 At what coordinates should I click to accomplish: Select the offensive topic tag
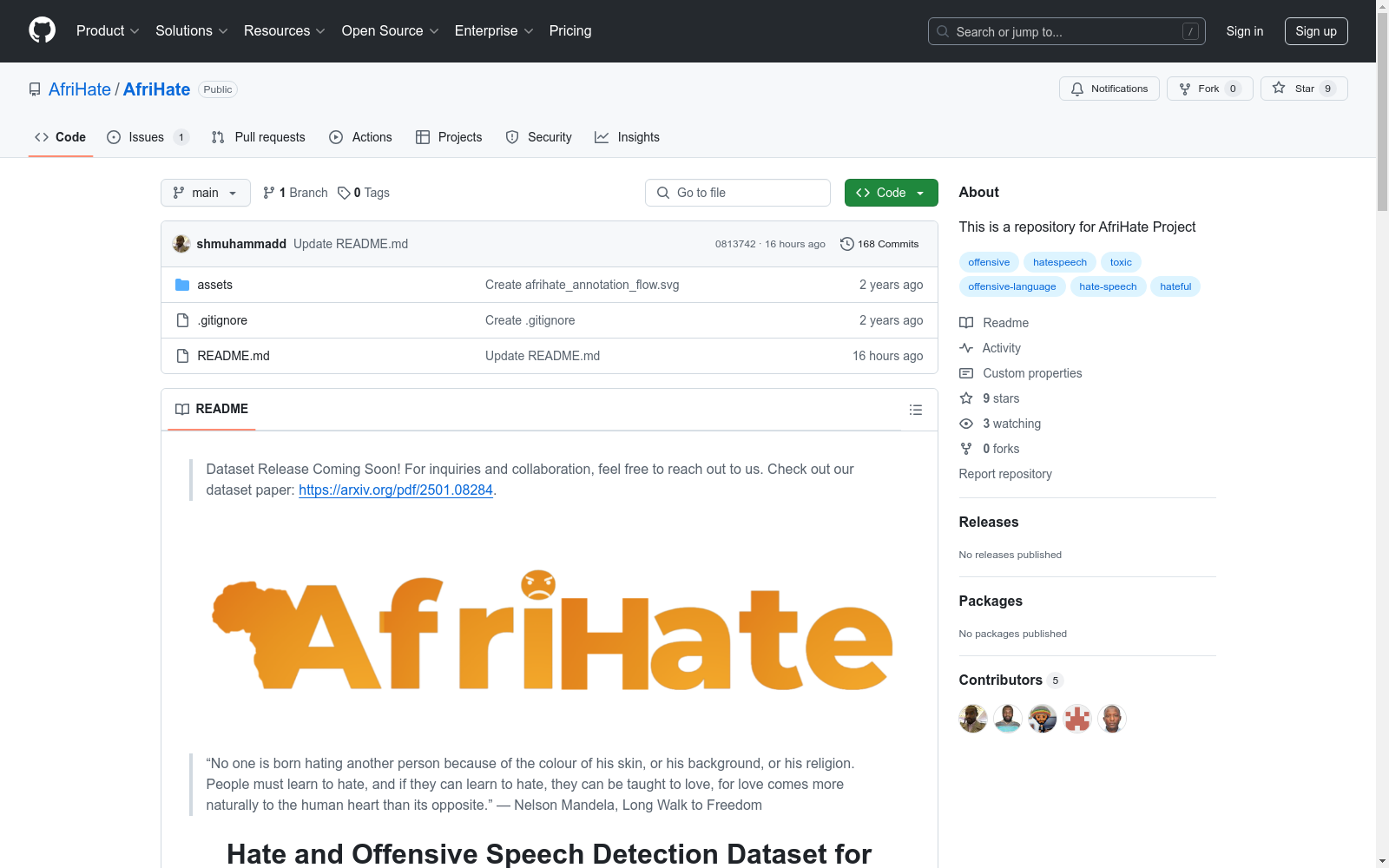pos(989,262)
